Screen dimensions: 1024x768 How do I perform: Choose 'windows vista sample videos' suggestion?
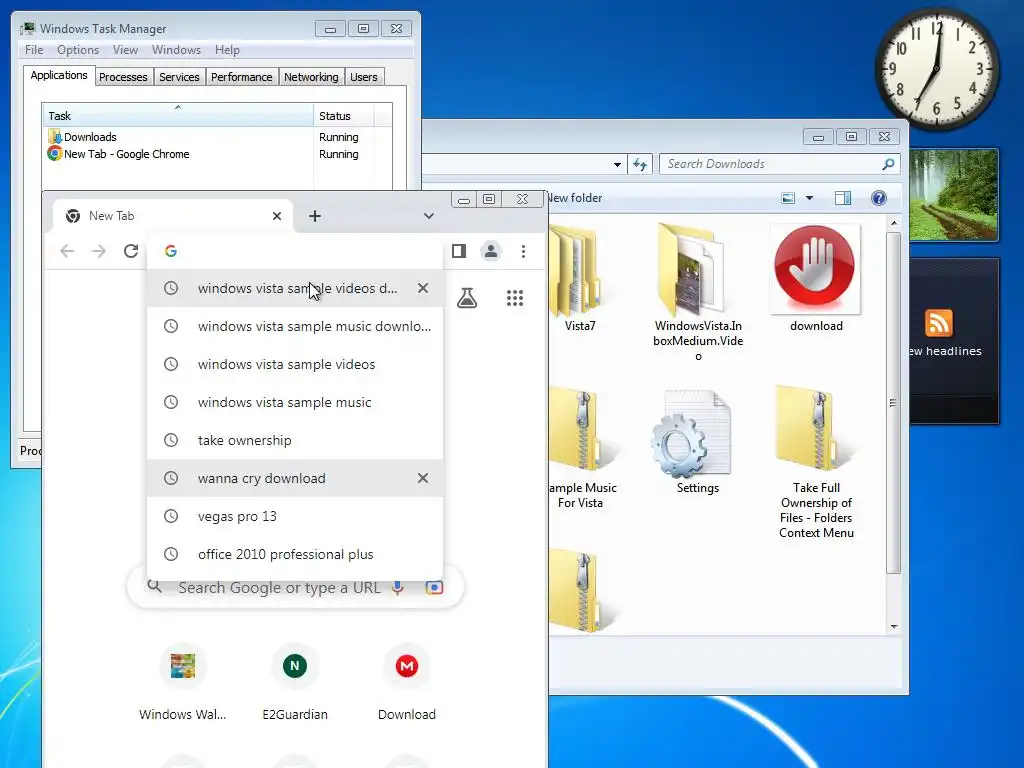[x=295, y=364]
